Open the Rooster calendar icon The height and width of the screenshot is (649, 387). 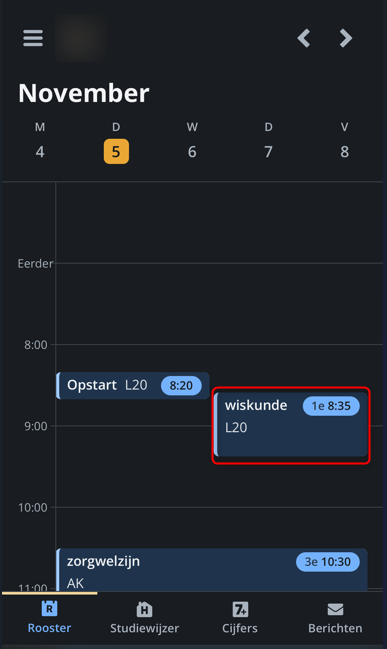49,609
